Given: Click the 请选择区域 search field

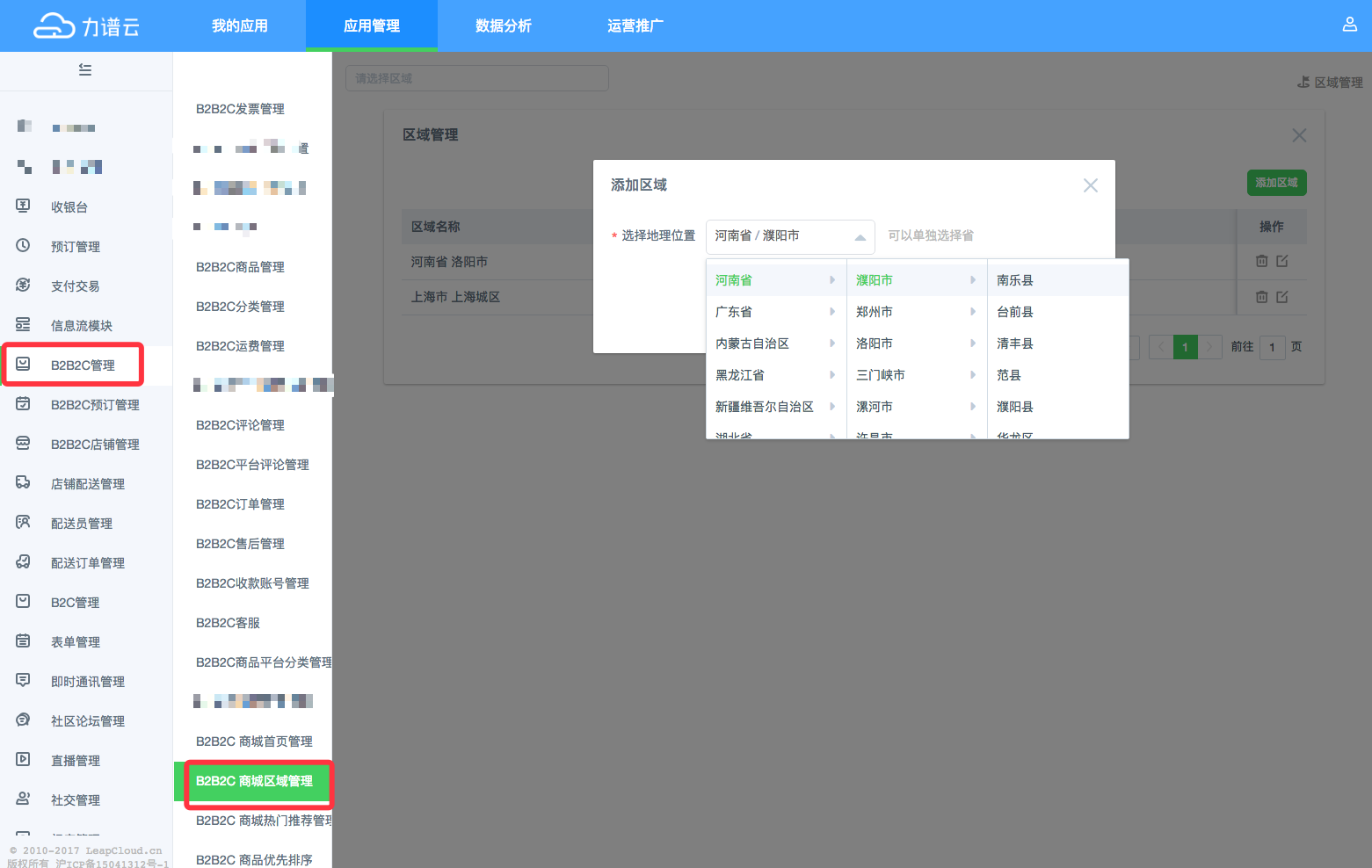Looking at the screenshot, I should tap(477, 78).
